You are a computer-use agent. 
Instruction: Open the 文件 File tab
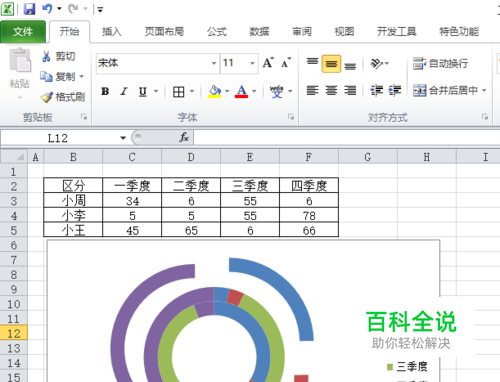click(x=23, y=32)
